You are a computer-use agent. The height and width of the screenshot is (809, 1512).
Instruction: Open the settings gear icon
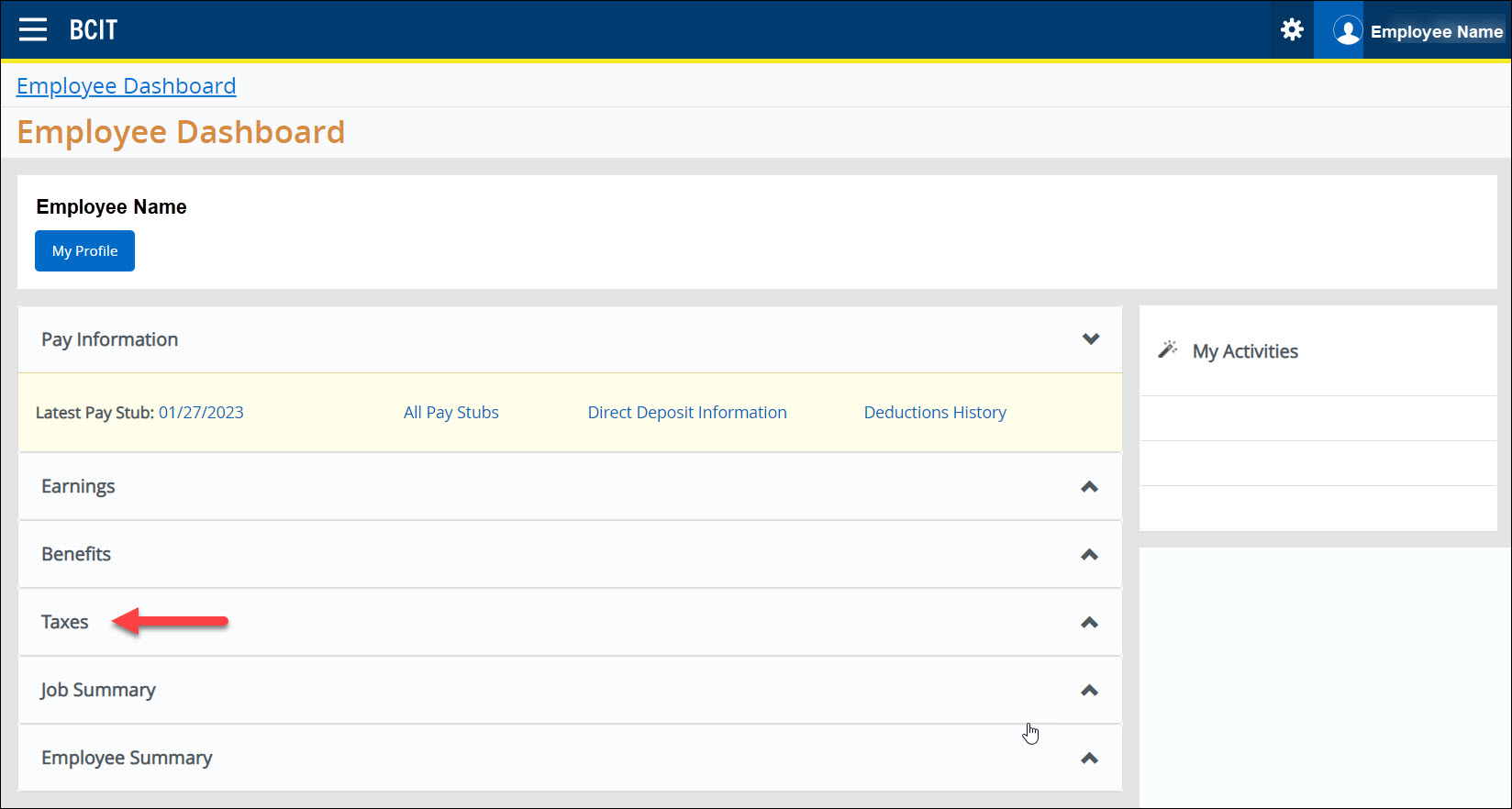[x=1292, y=30]
